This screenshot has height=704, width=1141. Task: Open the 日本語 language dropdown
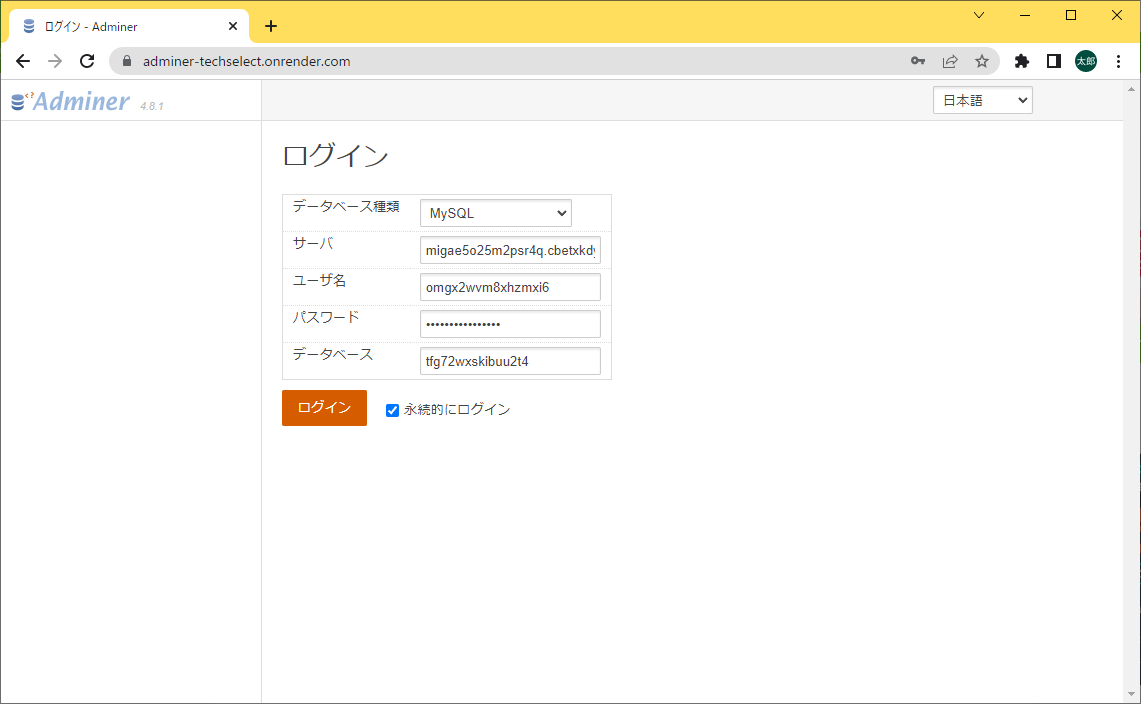click(982, 100)
